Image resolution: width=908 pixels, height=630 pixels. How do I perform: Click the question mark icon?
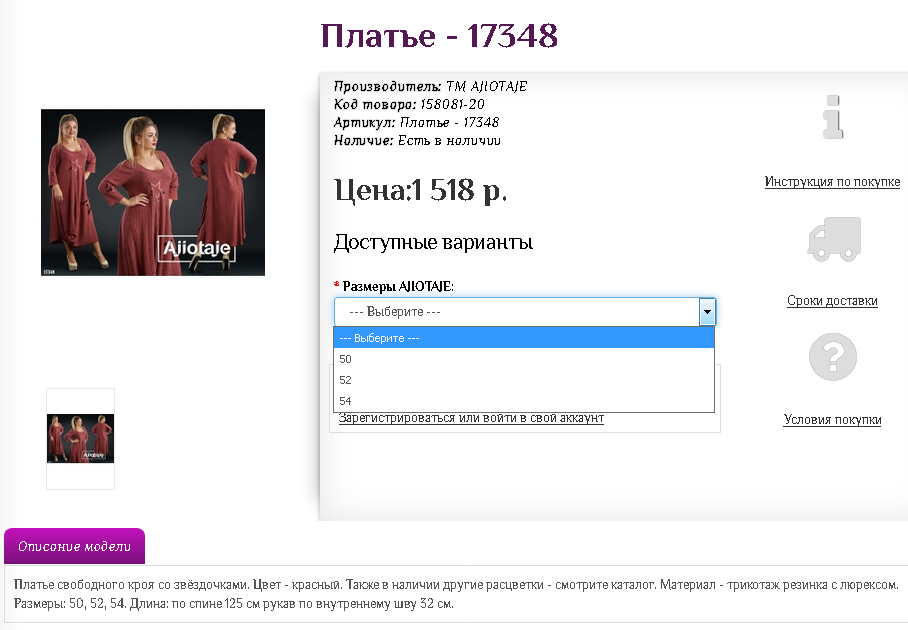tap(833, 357)
